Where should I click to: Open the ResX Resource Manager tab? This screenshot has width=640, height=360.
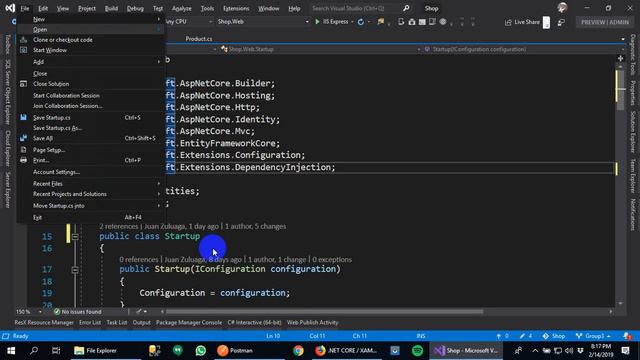click(x=44, y=322)
